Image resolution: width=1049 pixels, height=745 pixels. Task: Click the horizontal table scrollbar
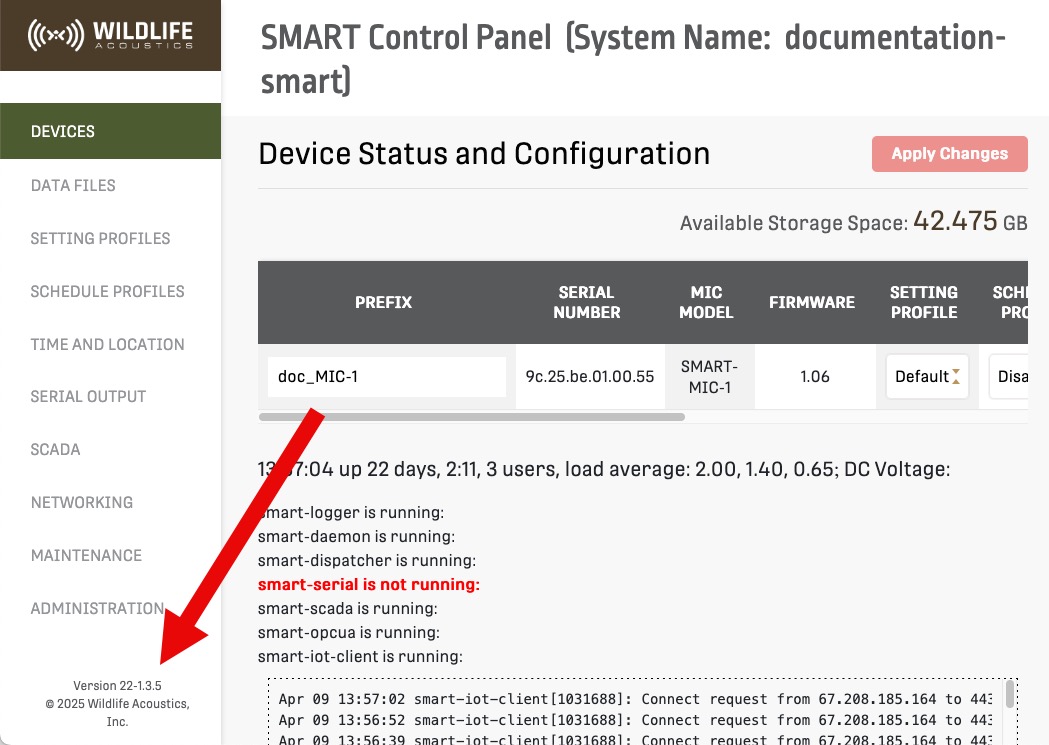point(471,416)
